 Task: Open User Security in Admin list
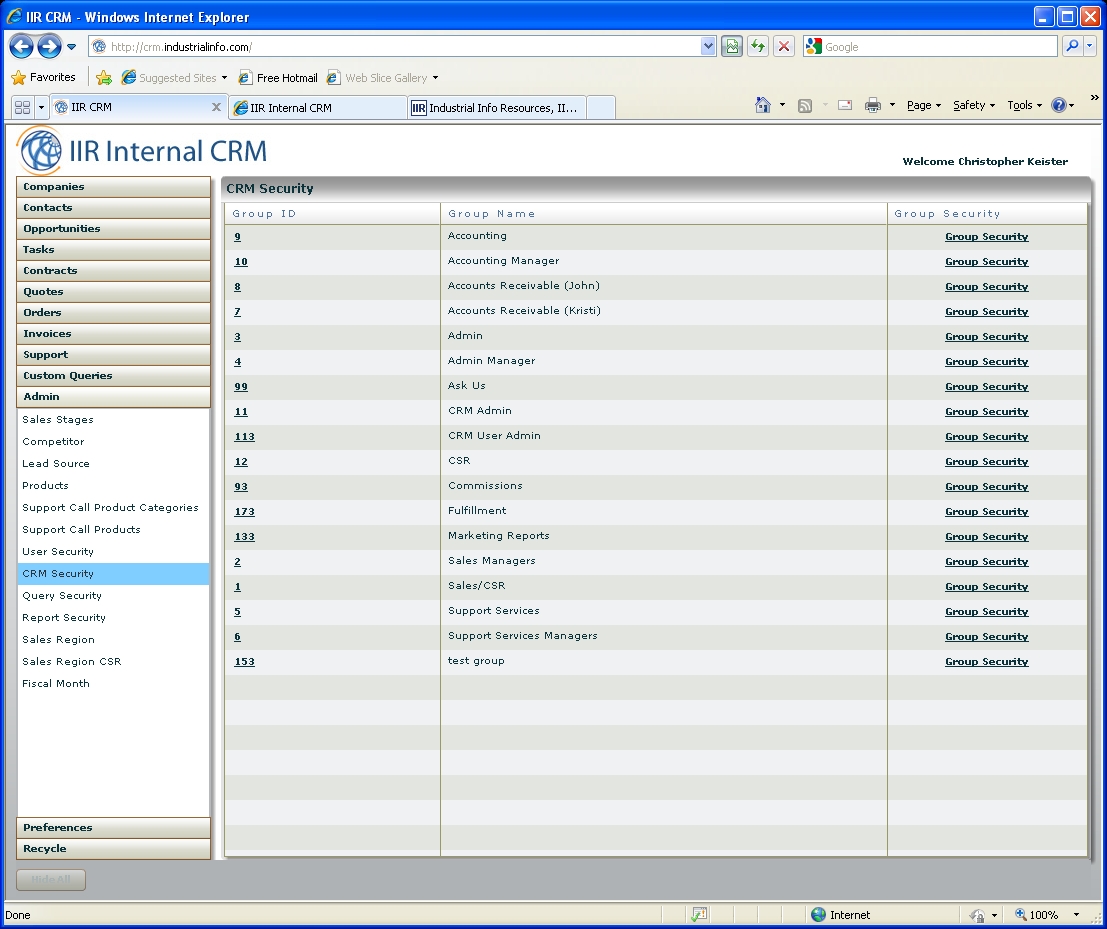[x=58, y=552]
